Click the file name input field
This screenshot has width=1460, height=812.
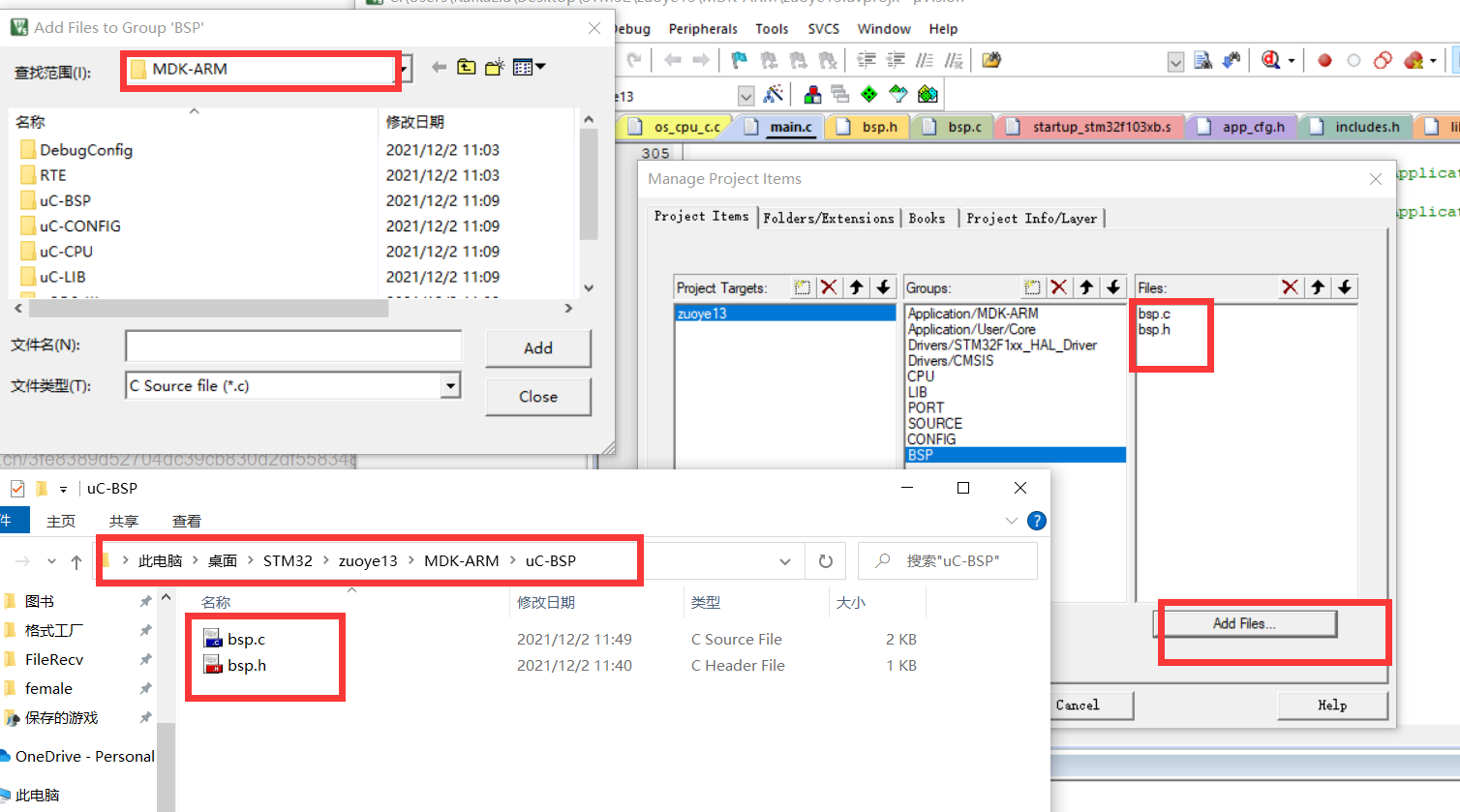[x=293, y=346]
